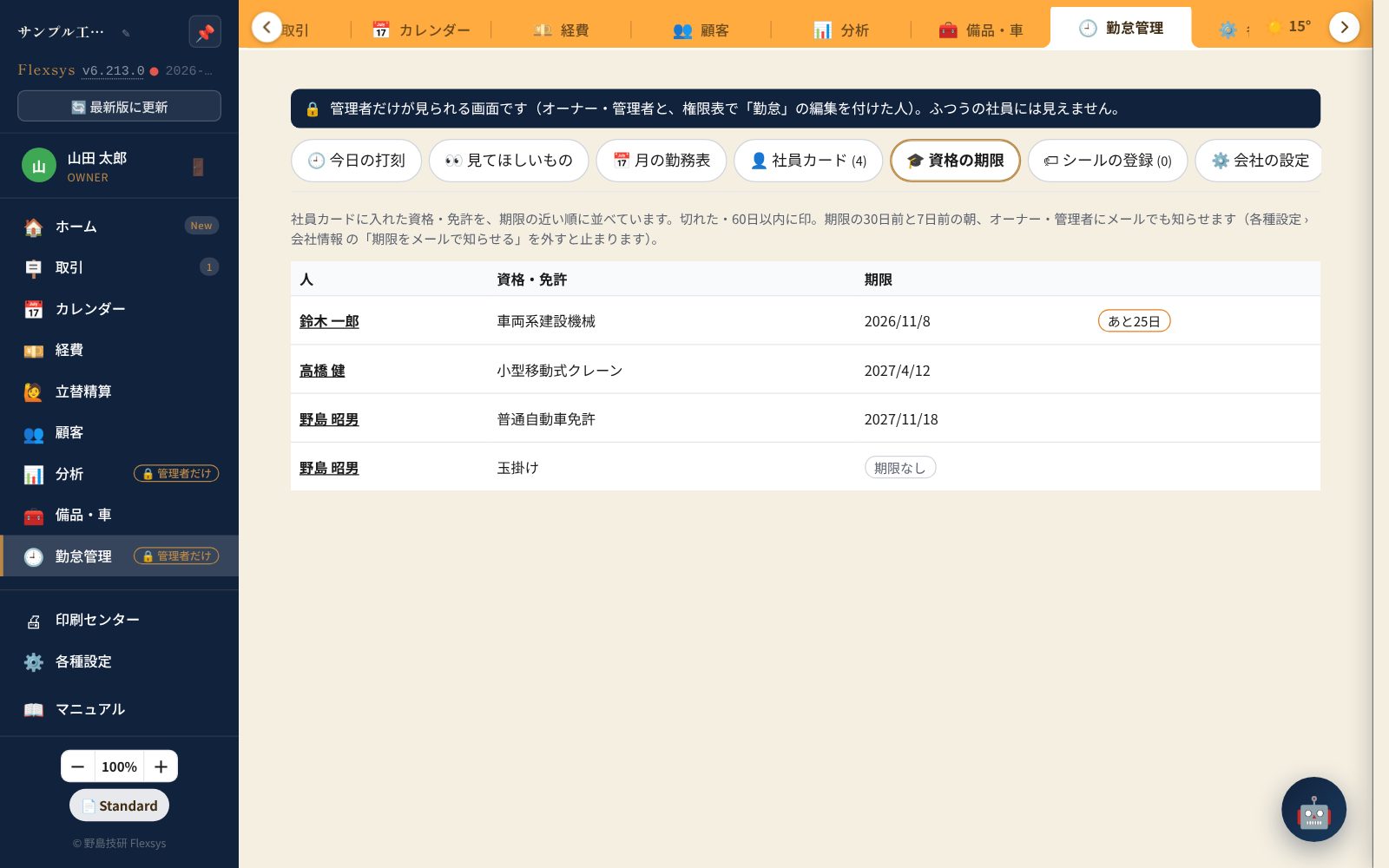This screenshot has width=1389, height=868.
Task: Select the 見てほしいもの sub-tab
Action: click(x=509, y=161)
